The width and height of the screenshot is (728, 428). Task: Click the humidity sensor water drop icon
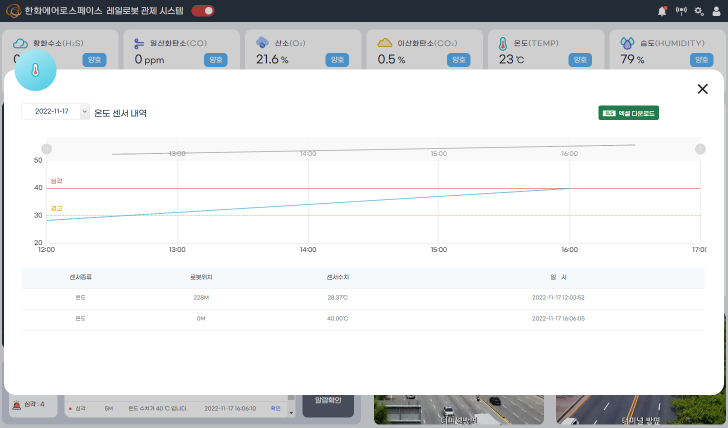tap(627, 44)
